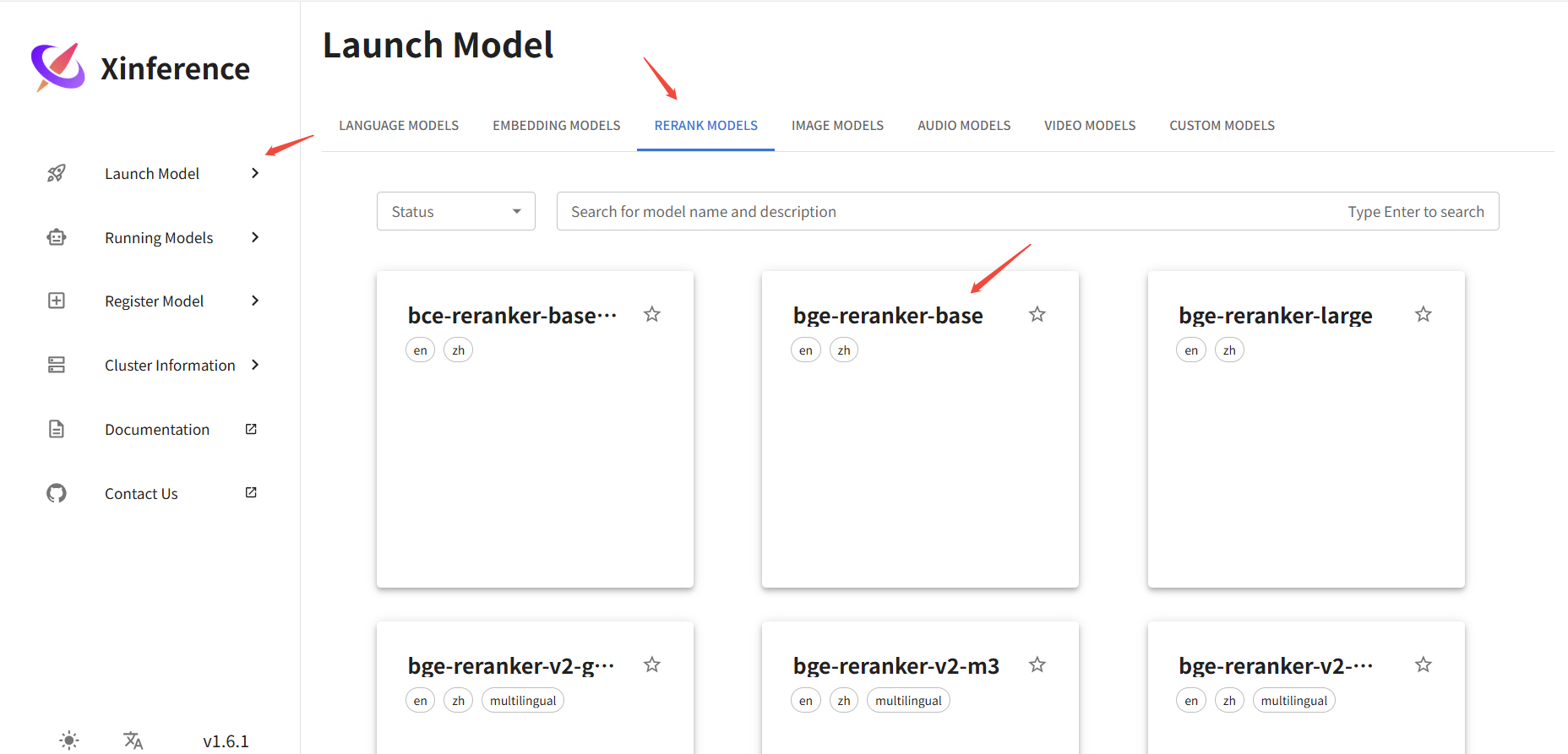The width and height of the screenshot is (1568, 754).
Task: Open the bce-reranker-base model card
Action: [535, 429]
